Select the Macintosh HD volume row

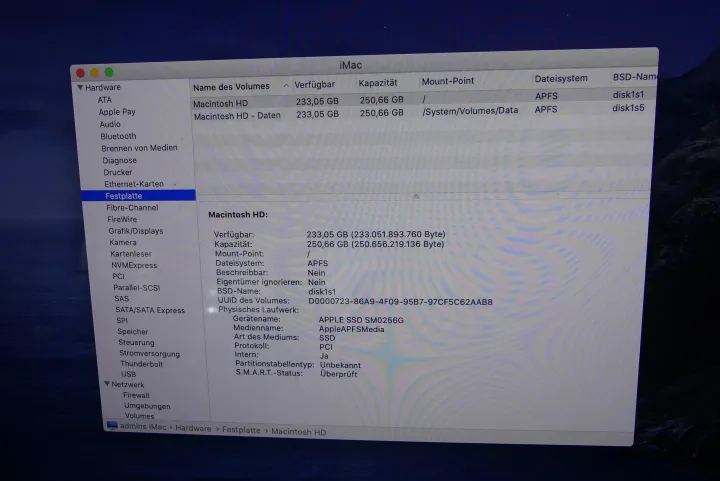[422, 99]
